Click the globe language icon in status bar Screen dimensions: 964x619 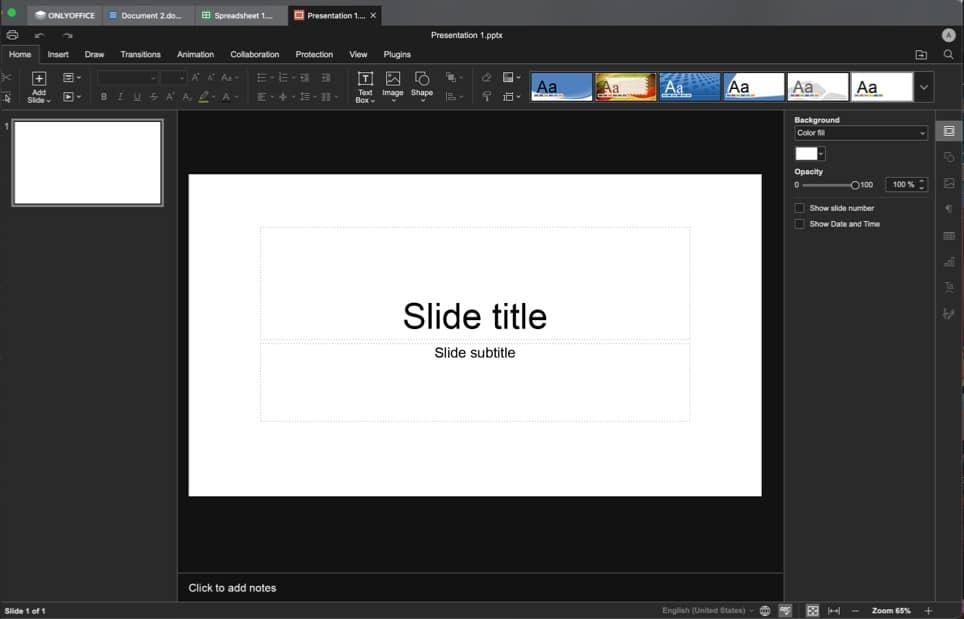point(765,610)
